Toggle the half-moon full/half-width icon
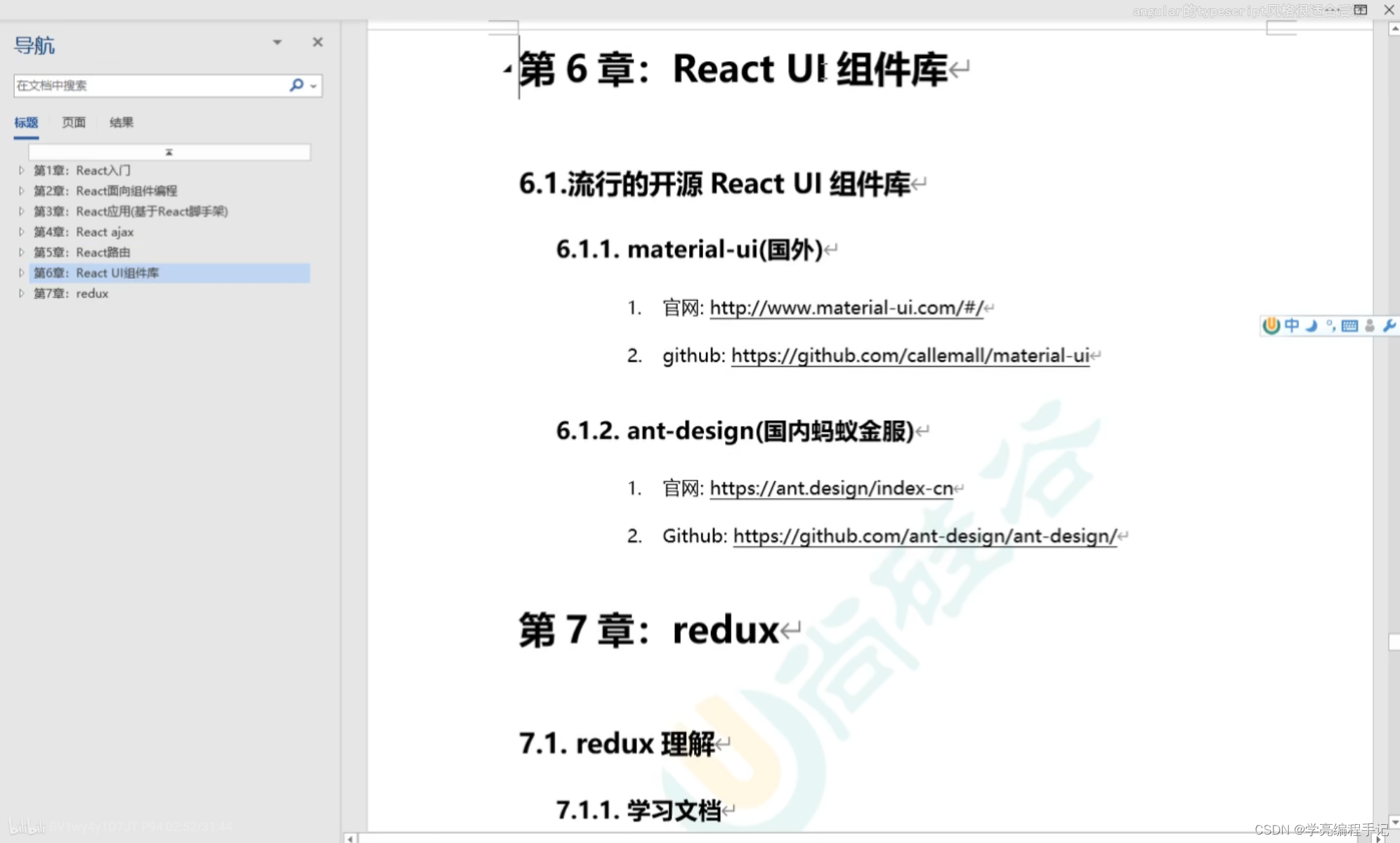The height and width of the screenshot is (843, 1400). 1311,325
